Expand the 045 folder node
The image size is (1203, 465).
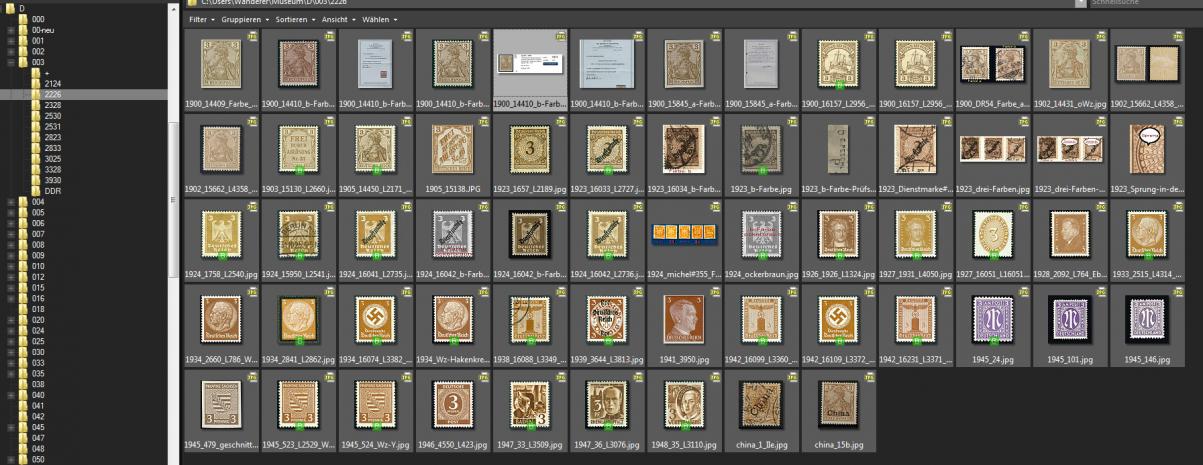[11, 427]
